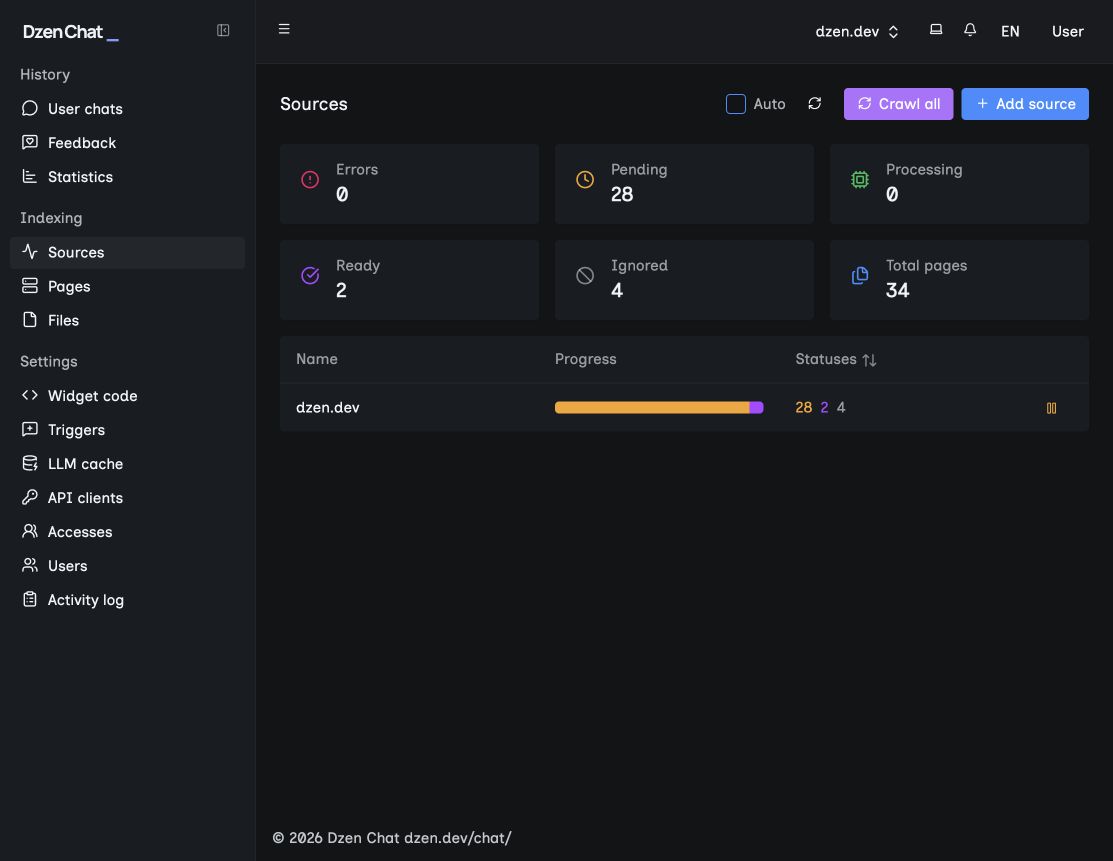Pause crawling for the dzen.dev source

(1051, 408)
